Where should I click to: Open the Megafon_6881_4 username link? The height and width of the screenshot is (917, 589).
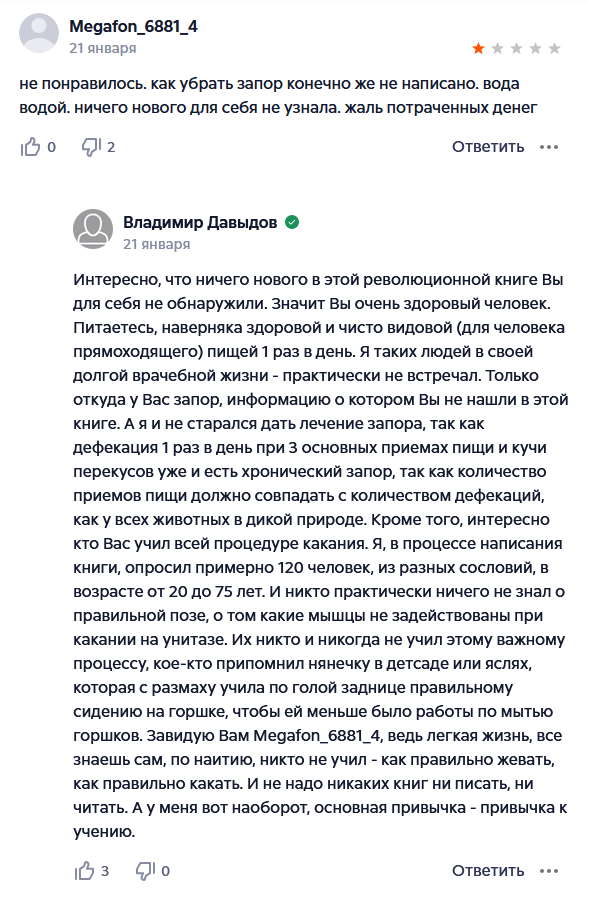pos(133,26)
